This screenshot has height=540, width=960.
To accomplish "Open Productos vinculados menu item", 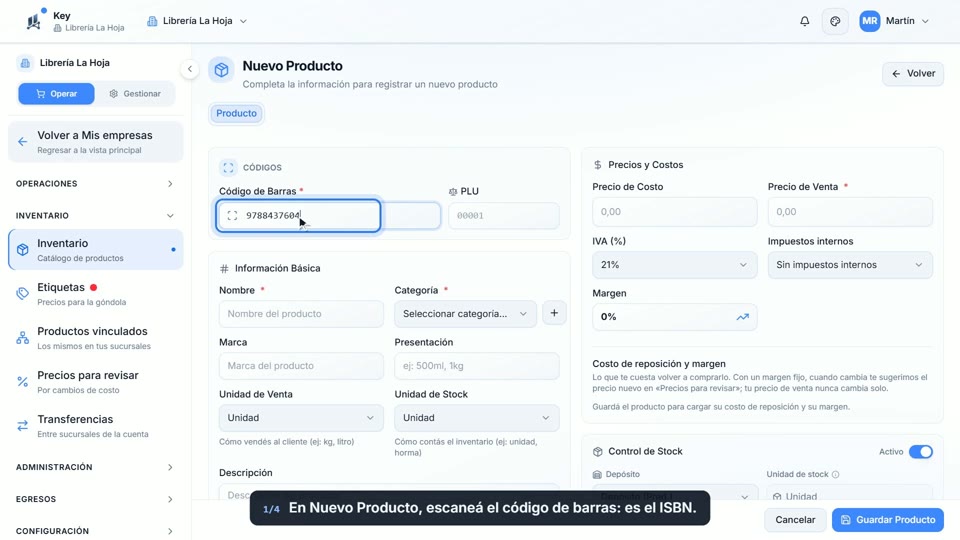I will point(96,338).
